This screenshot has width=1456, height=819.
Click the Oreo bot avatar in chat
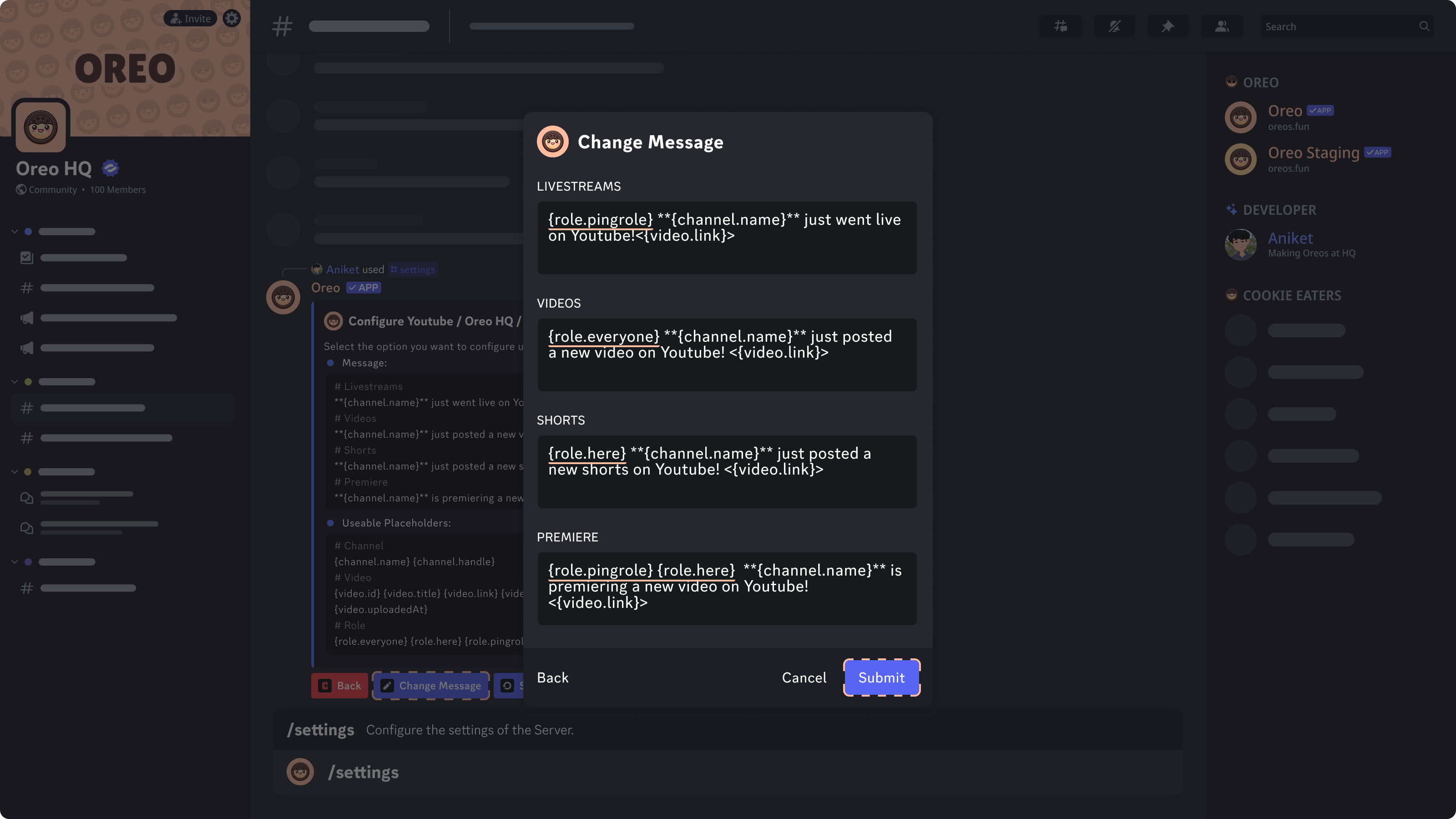[x=283, y=297]
